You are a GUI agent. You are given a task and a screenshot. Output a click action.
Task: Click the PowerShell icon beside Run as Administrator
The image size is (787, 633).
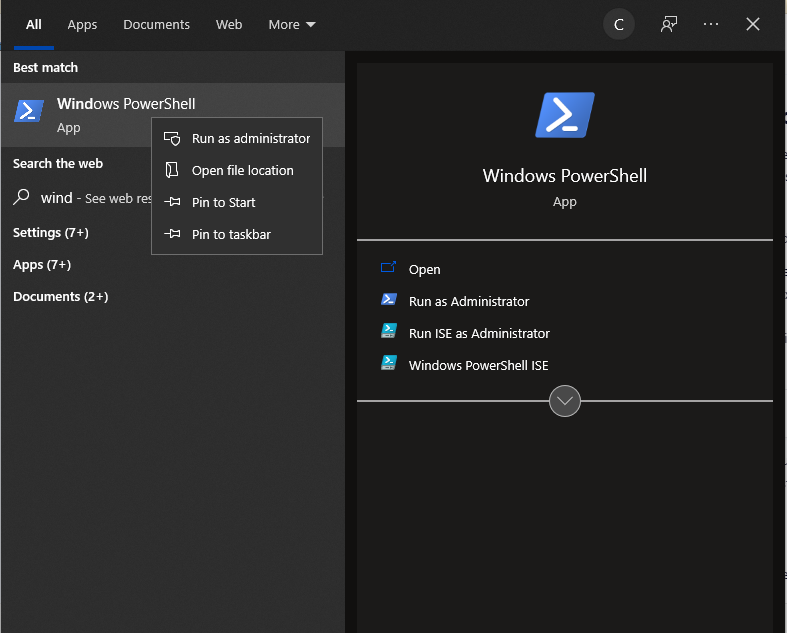[388, 299]
